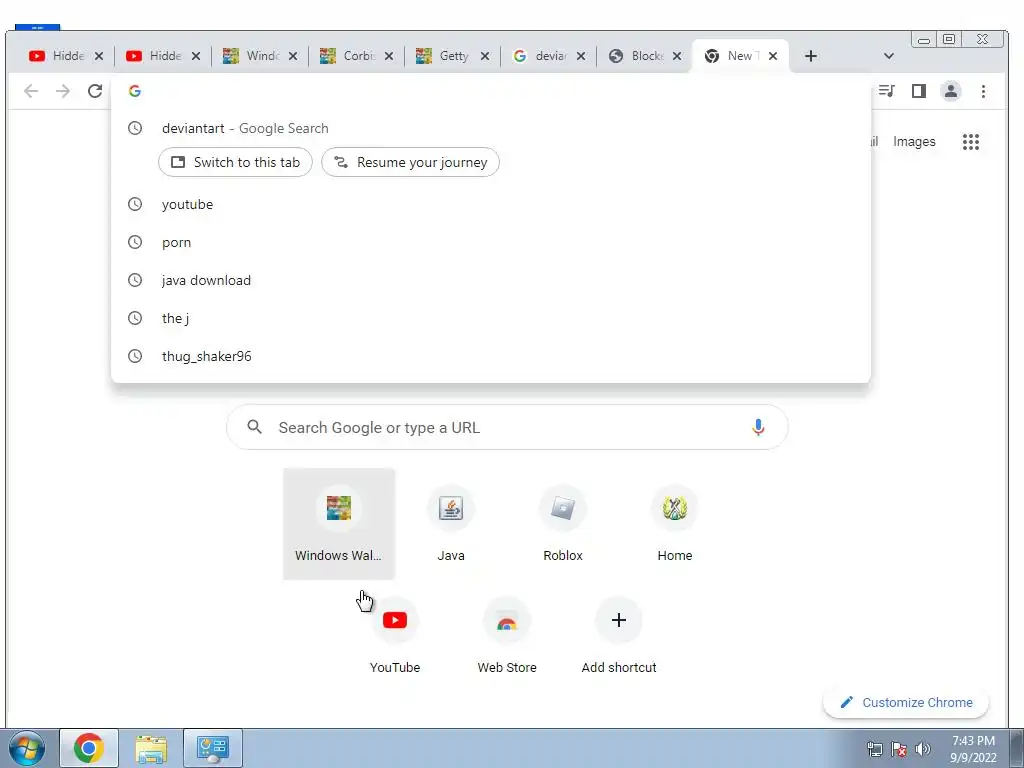The height and width of the screenshot is (768, 1024).
Task: Open the Google apps grid icon
Action: tap(970, 142)
